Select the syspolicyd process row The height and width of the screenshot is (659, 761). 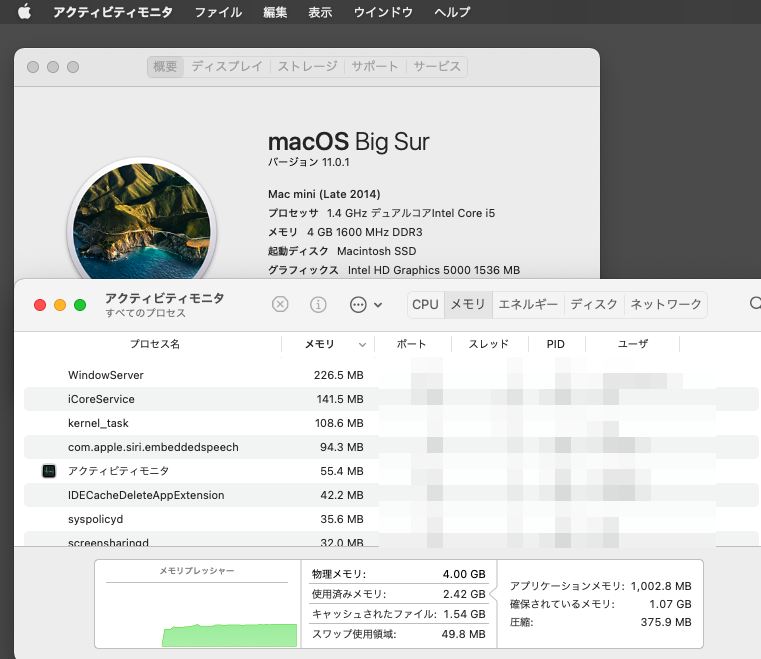pyautogui.click(x=391, y=519)
